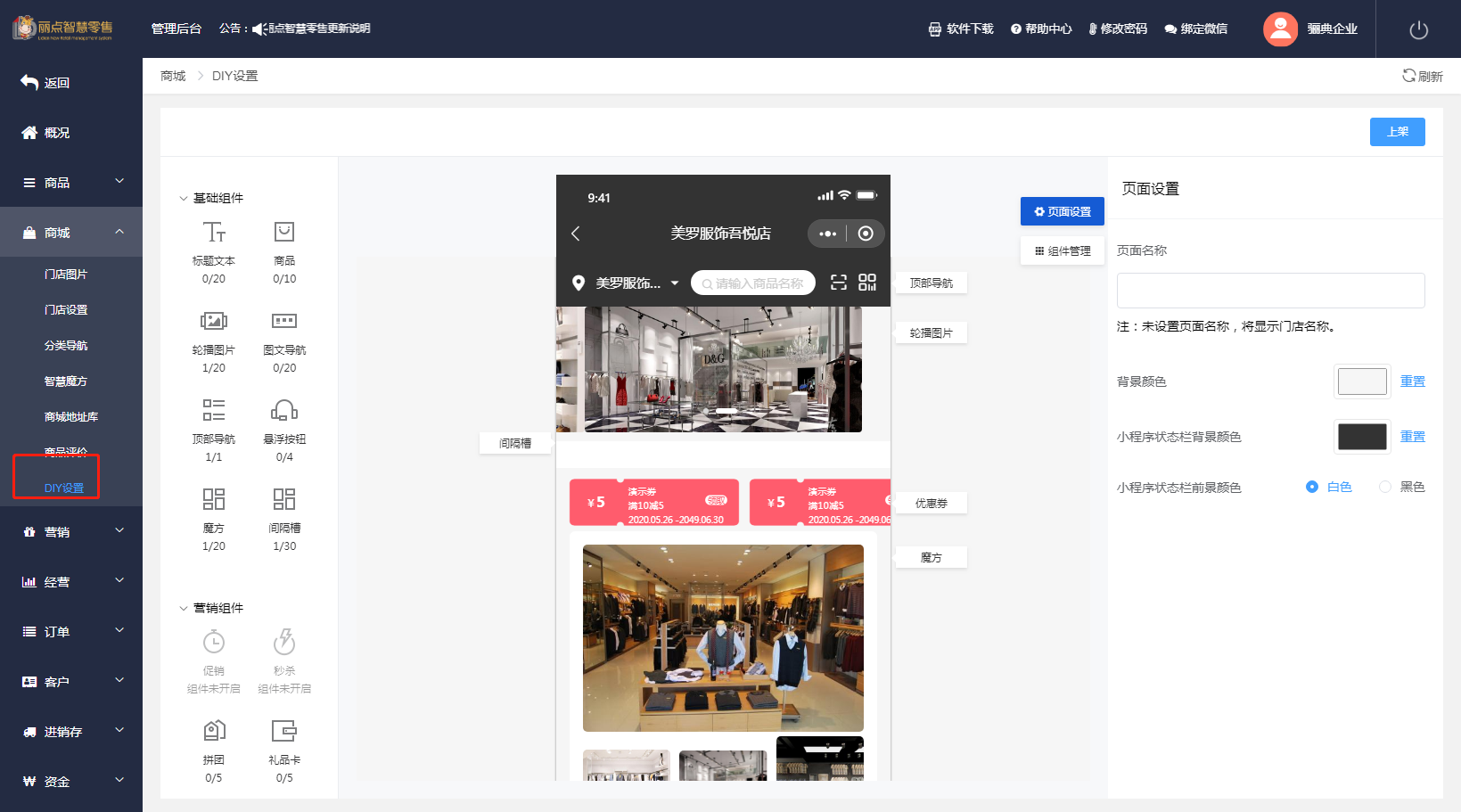Add a 商品 component

(x=284, y=252)
